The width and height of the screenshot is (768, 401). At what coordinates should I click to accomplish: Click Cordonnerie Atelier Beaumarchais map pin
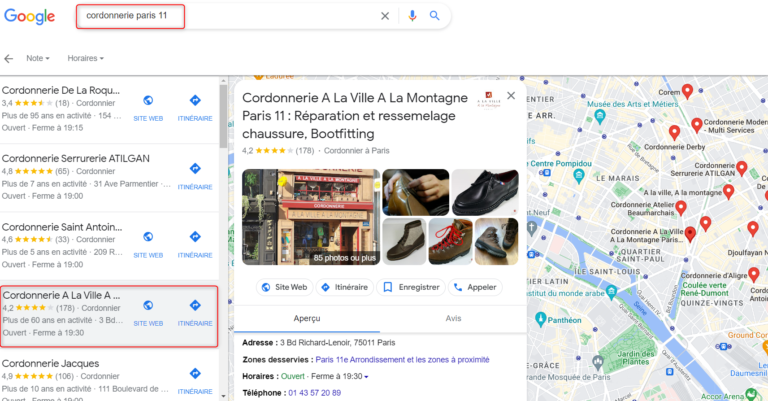pyautogui.click(x=681, y=208)
